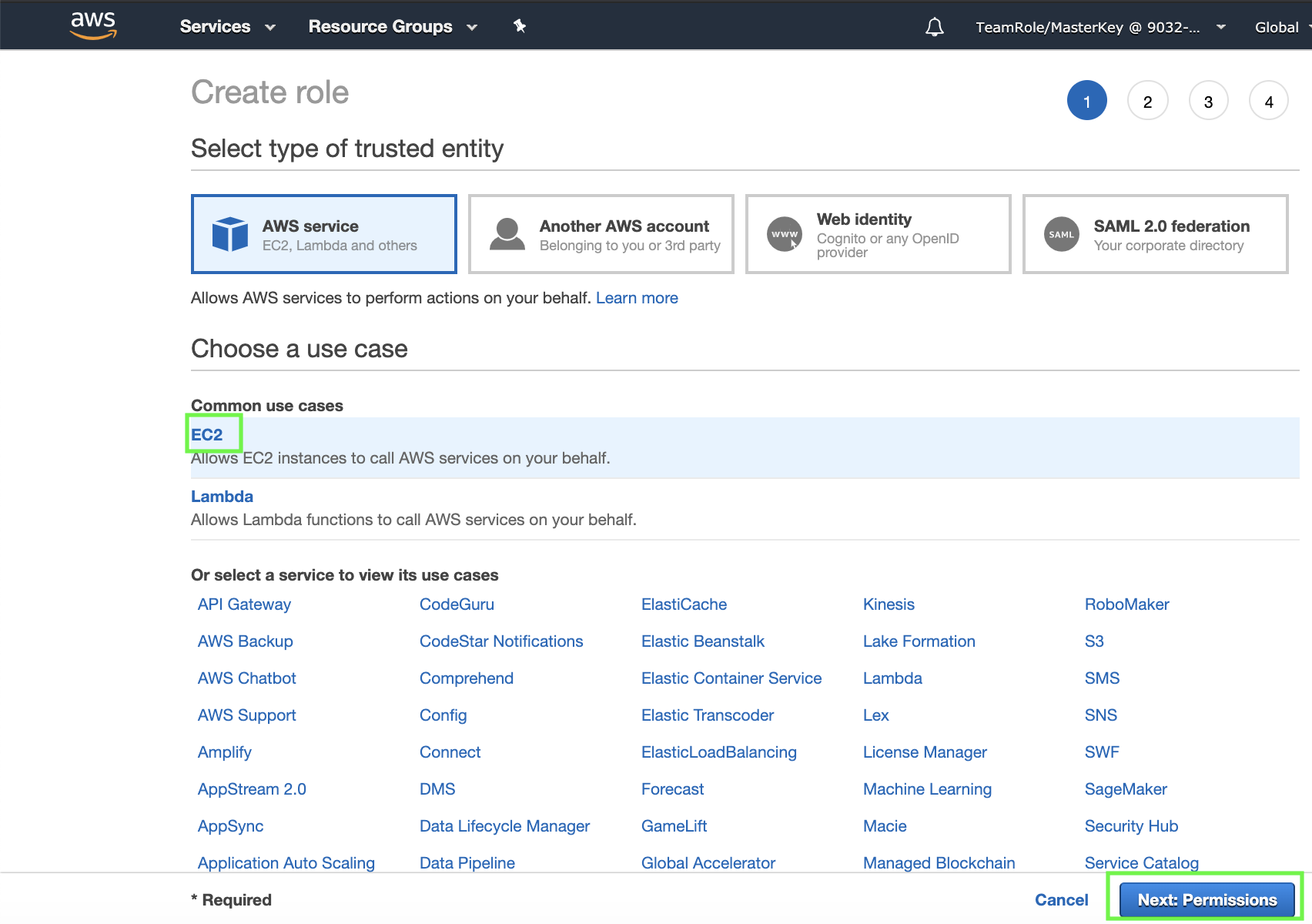The image size is (1312, 924).
Task: Select Macie service
Action: point(885,826)
